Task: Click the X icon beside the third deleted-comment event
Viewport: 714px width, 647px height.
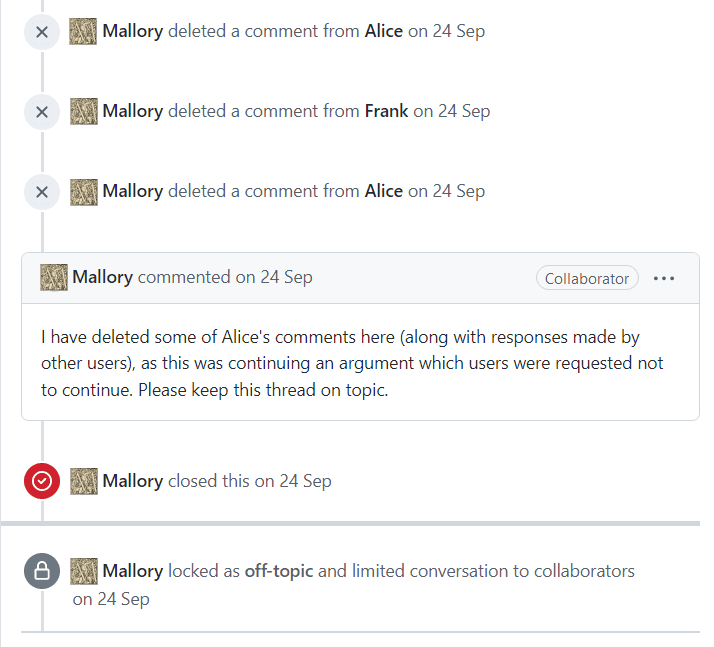Action: coord(42,192)
